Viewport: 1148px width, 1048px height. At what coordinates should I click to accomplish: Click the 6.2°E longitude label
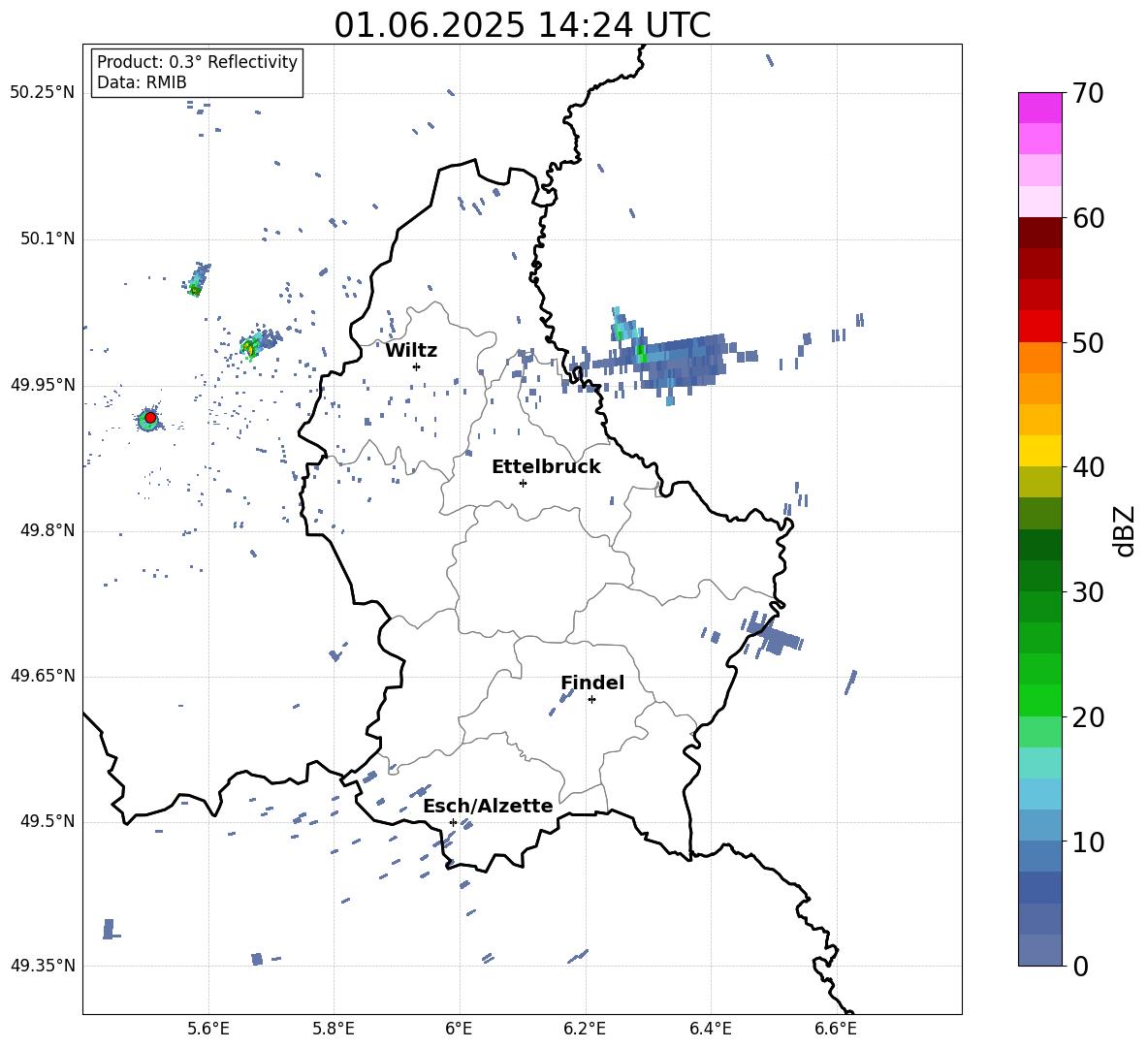coord(585,1029)
